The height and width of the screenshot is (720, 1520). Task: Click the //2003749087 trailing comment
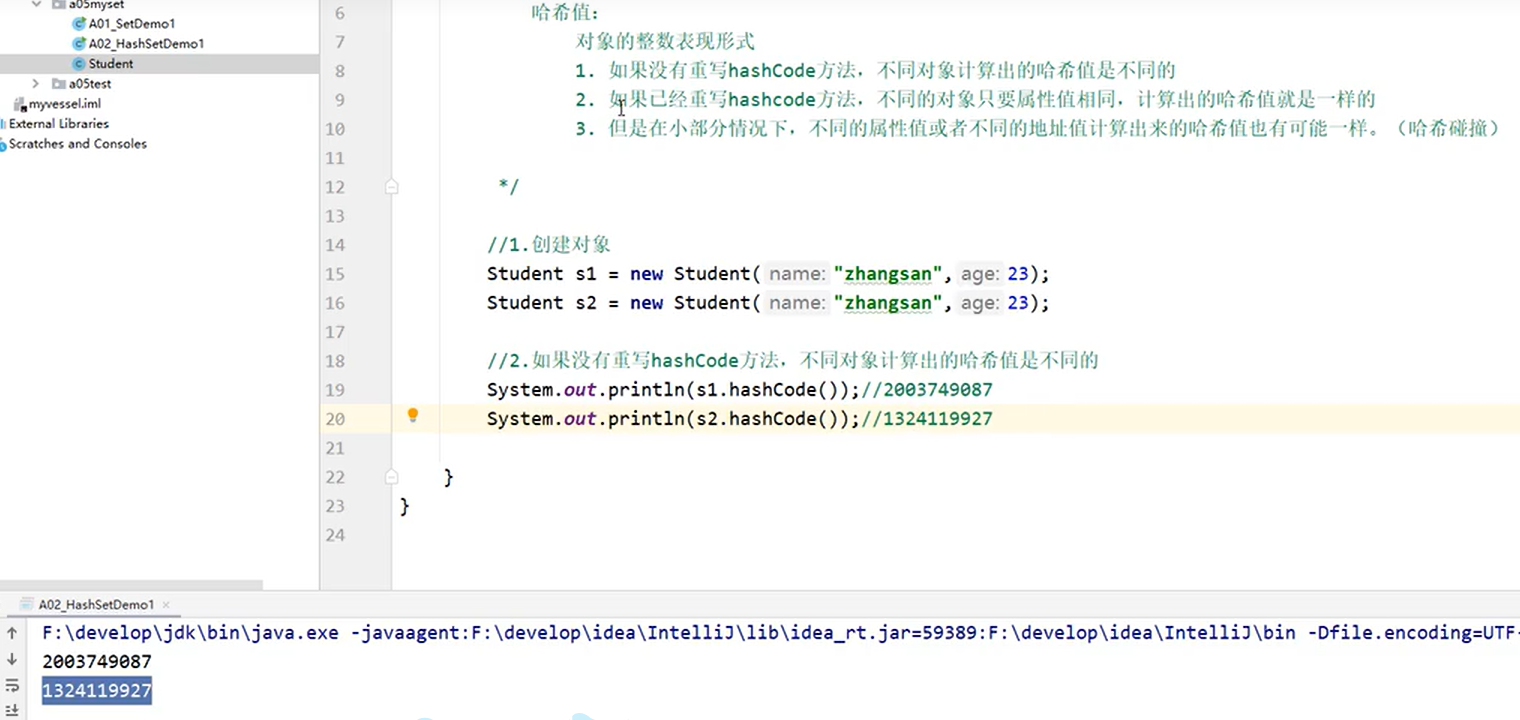(926, 390)
